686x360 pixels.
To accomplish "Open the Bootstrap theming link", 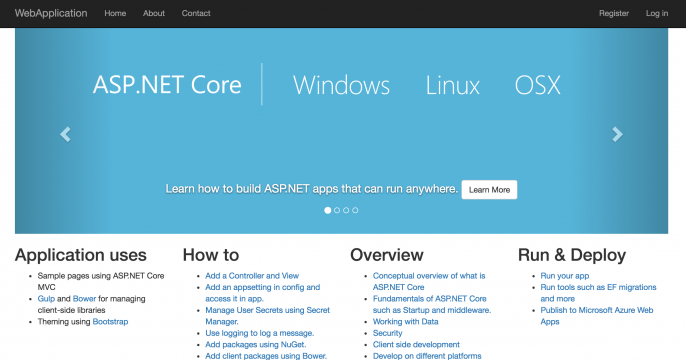I will pos(110,322).
